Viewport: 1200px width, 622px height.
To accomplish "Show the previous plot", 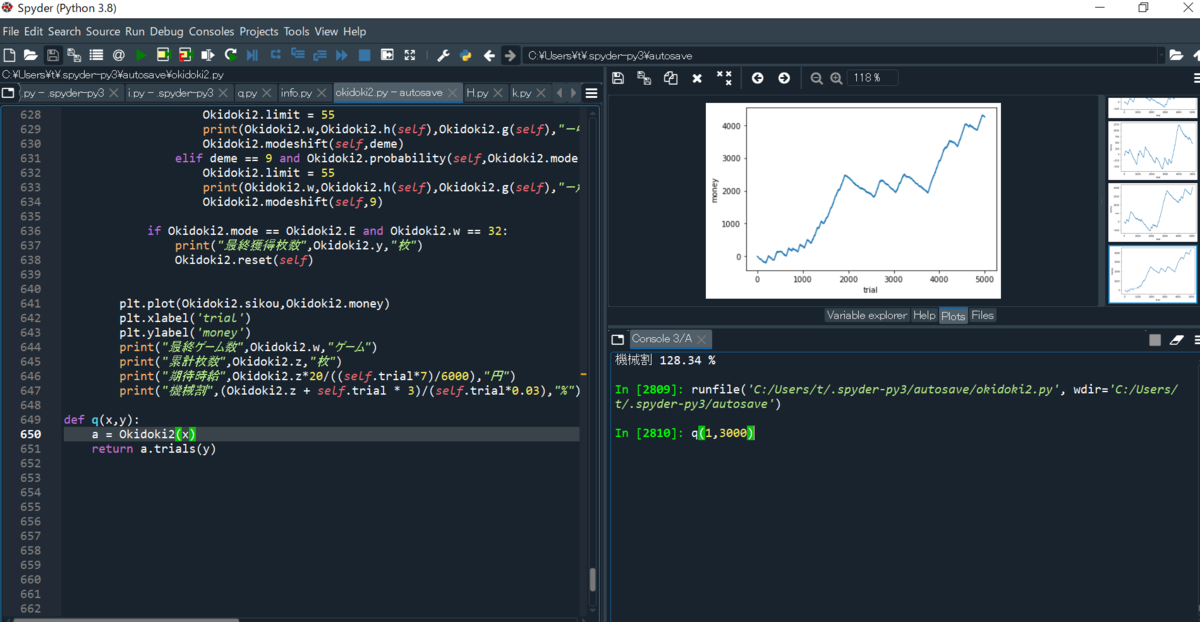I will pos(758,78).
